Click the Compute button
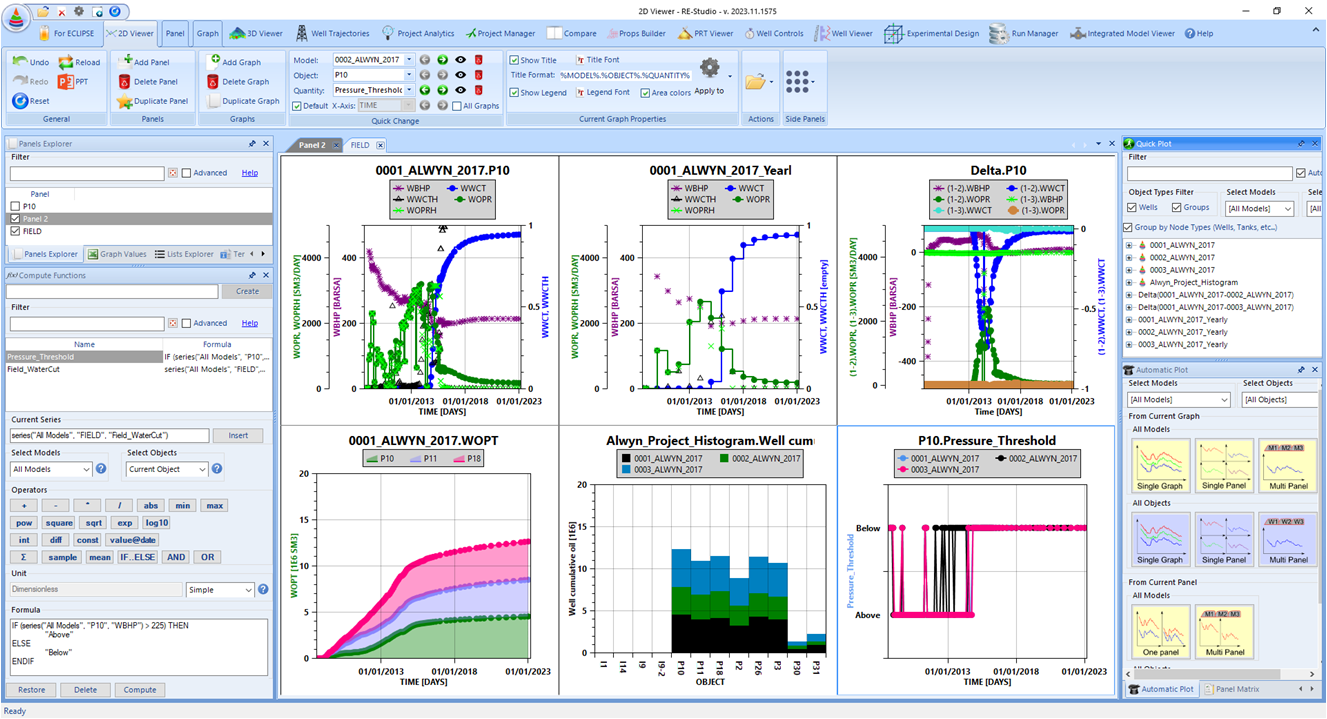Viewport: 1327px width, 719px height. click(139, 690)
